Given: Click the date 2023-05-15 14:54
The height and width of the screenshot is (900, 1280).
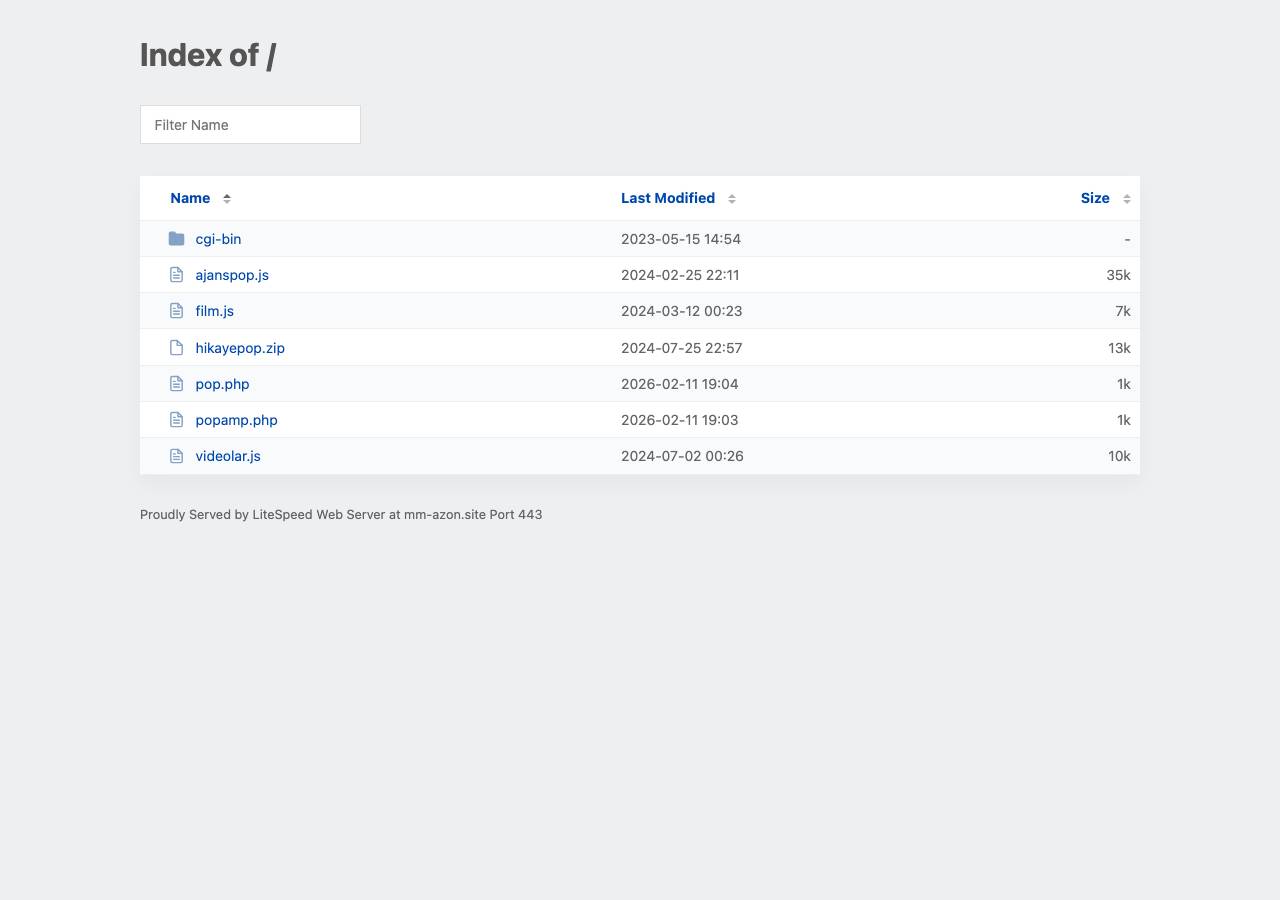Looking at the screenshot, I should pyautogui.click(x=681, y=239).
